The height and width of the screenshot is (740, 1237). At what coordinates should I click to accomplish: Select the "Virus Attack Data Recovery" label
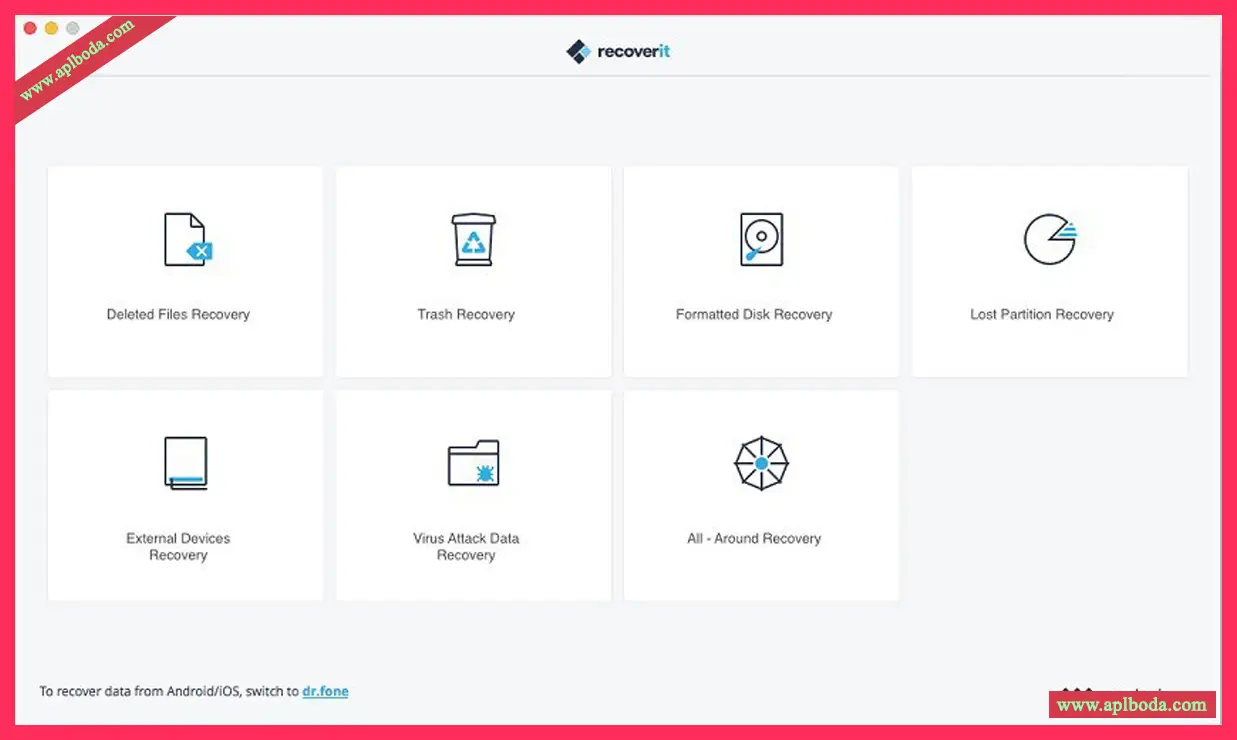(x=466, y=547)
